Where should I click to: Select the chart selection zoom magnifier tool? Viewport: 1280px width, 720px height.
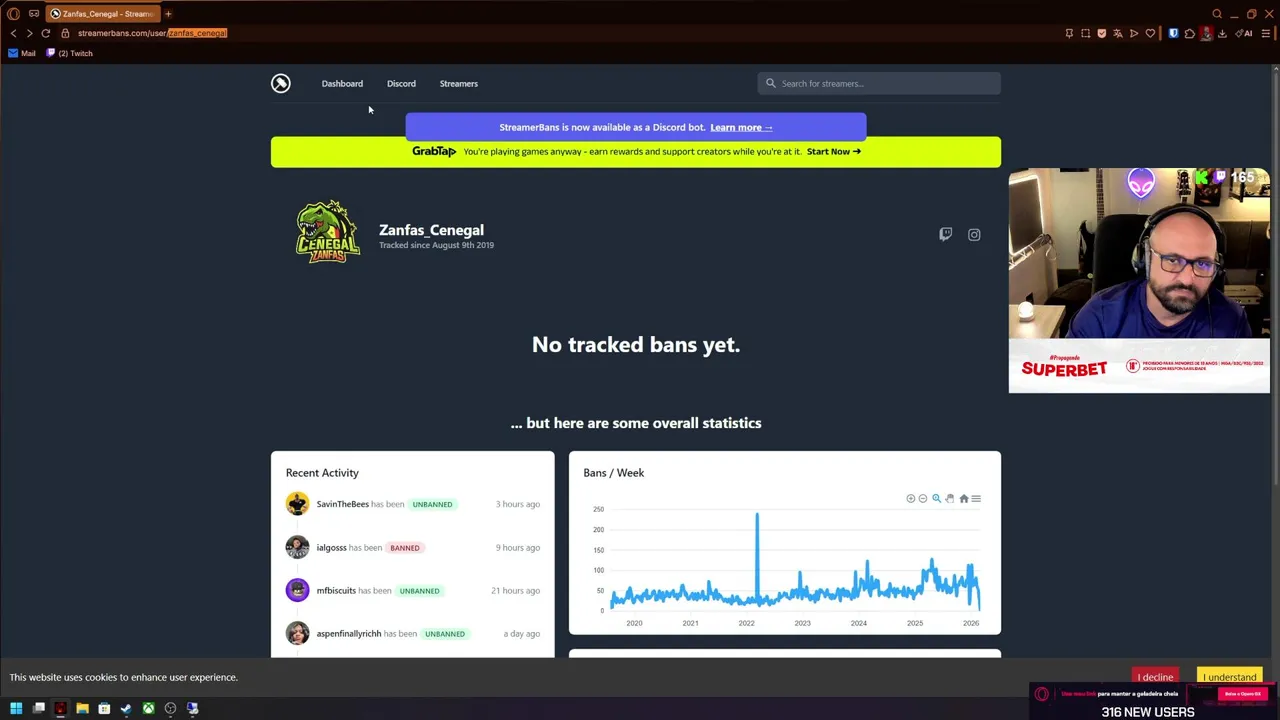coord(937,498)
